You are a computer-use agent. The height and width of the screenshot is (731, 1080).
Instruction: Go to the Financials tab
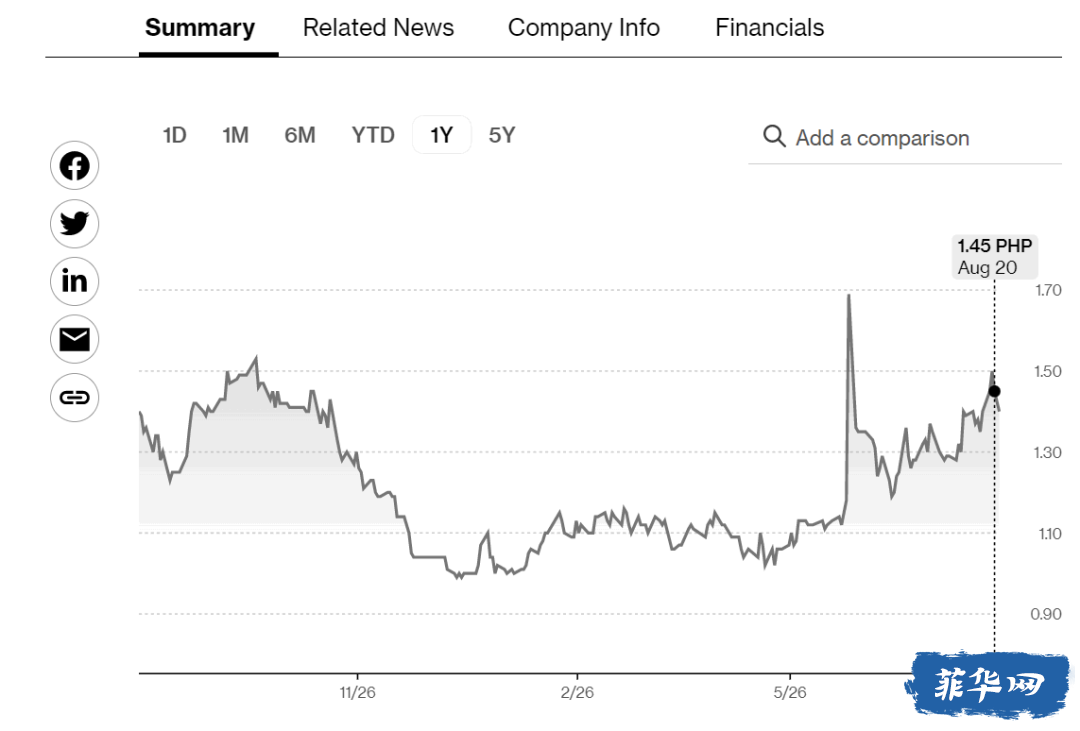(769, 28)
